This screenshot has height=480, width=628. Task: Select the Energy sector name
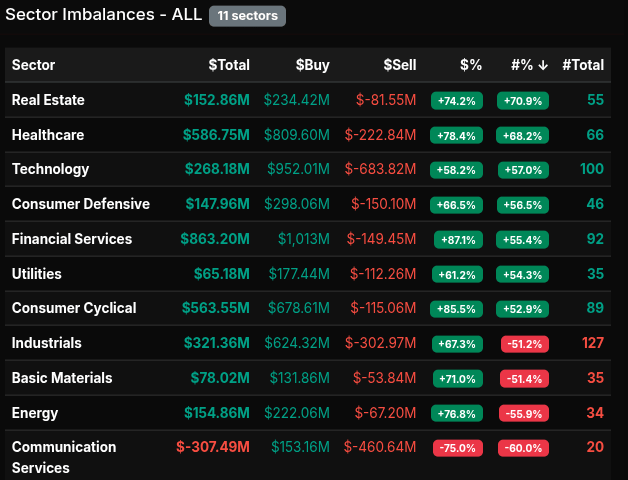click(x=35, y=413)
